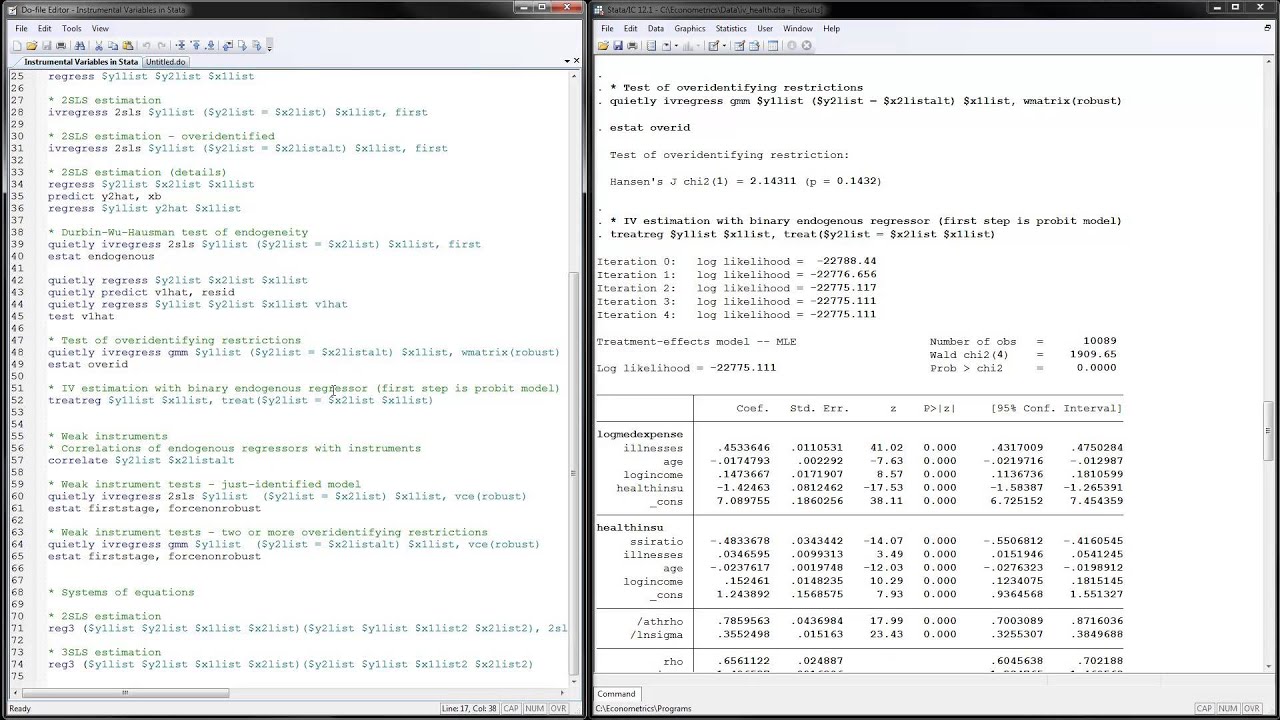
Task: Cut selection with the scissors icon
Action: (99, 45)
